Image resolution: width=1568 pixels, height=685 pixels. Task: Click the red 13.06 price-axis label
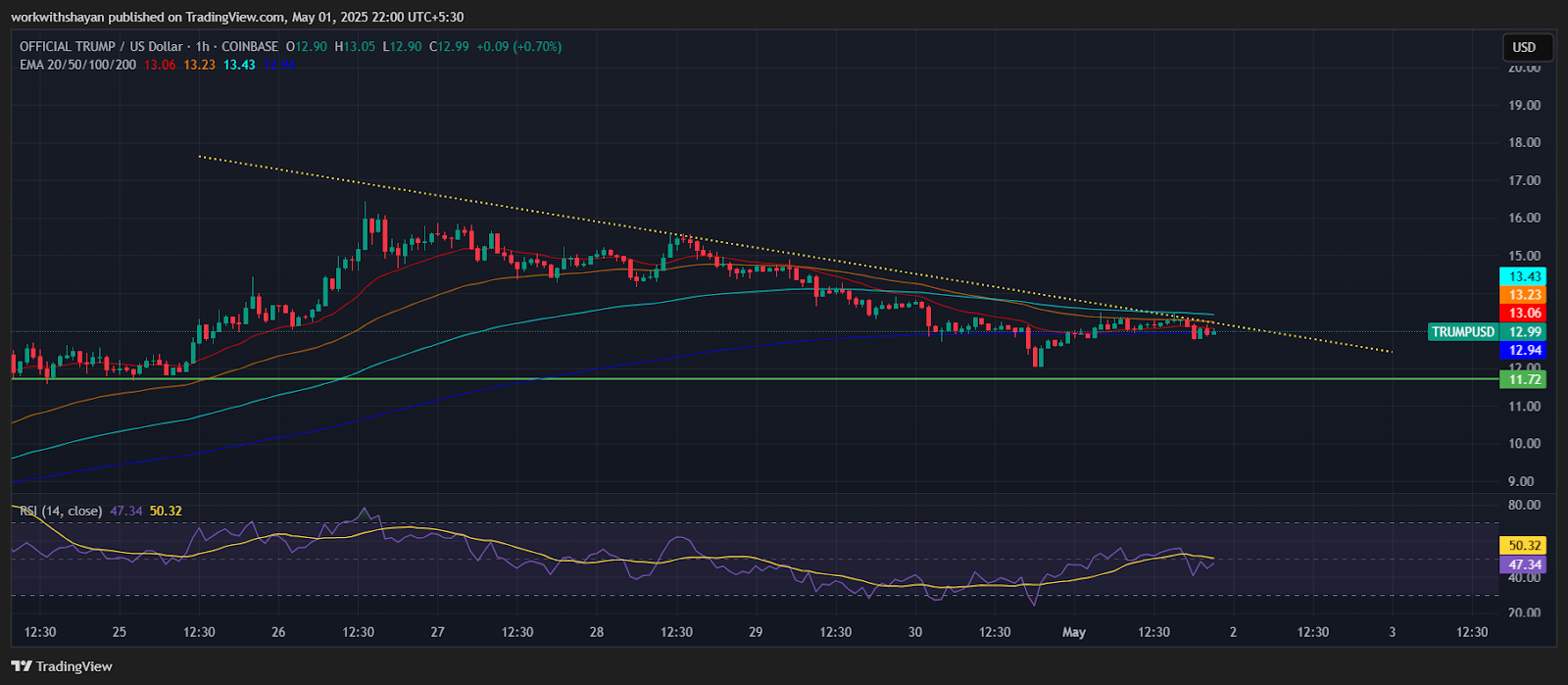(x=1525, y=314)
